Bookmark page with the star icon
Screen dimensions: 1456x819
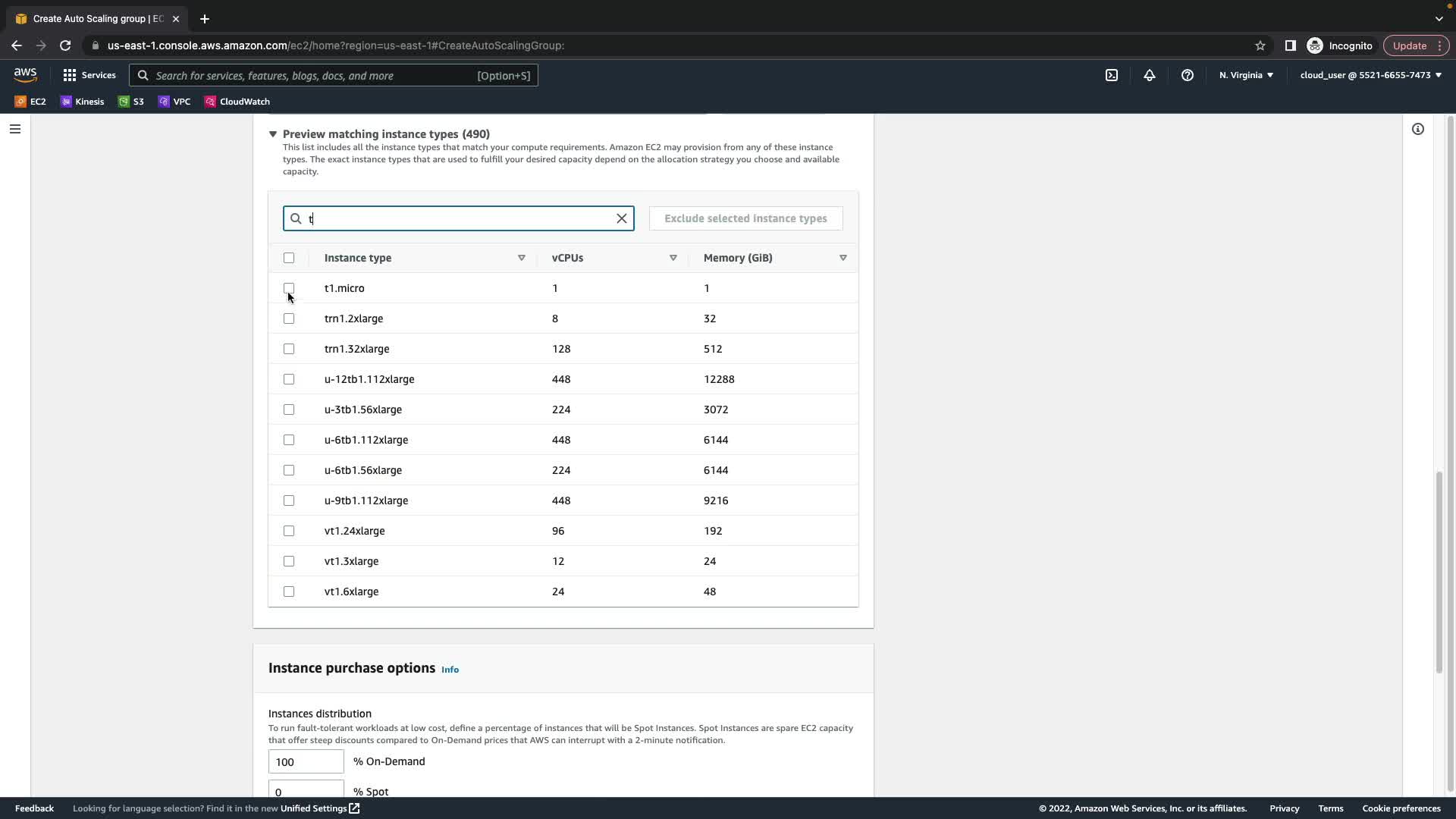tap(1260, 45)
